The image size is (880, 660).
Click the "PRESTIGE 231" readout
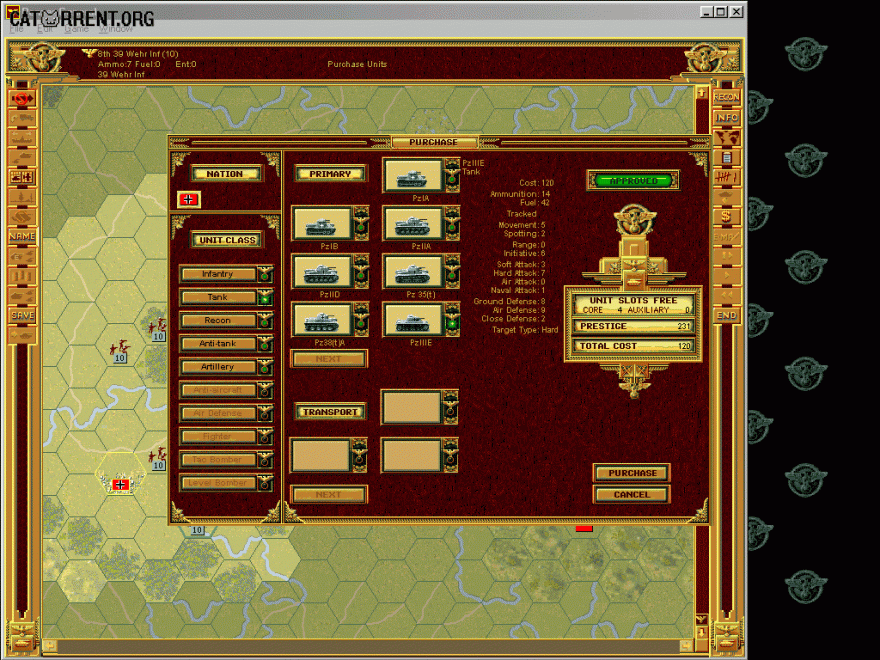[x=634, y=326]
